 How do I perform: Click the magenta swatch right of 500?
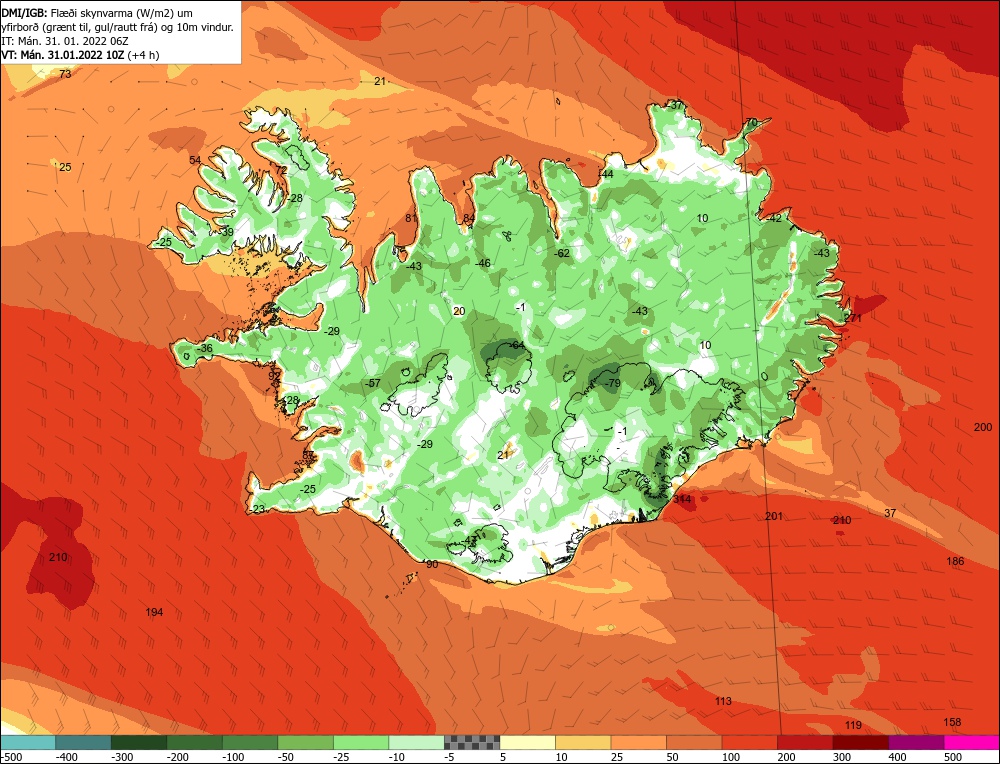pos(971,742)
